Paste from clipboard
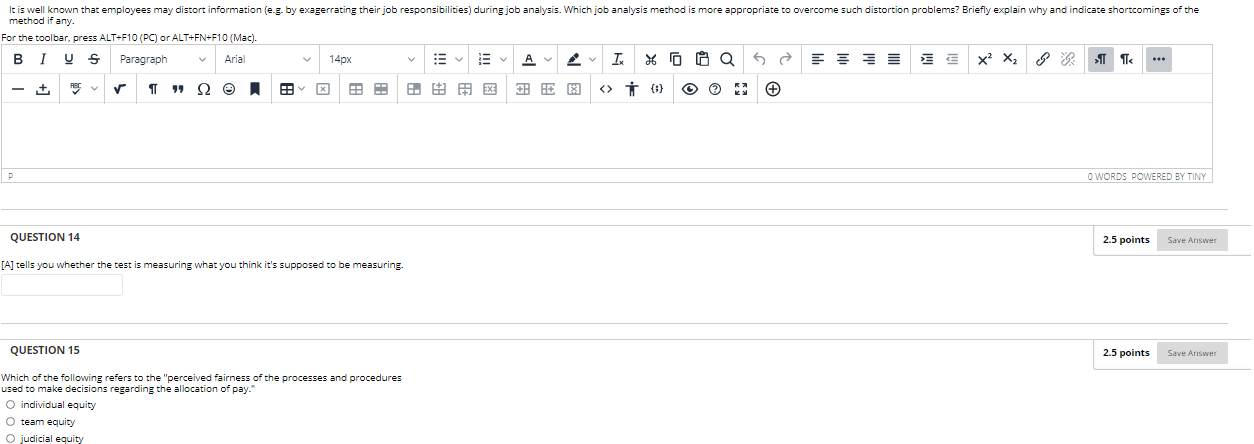Image resolution: width=1254 pixels, height=444 pixels. (701, 59)
